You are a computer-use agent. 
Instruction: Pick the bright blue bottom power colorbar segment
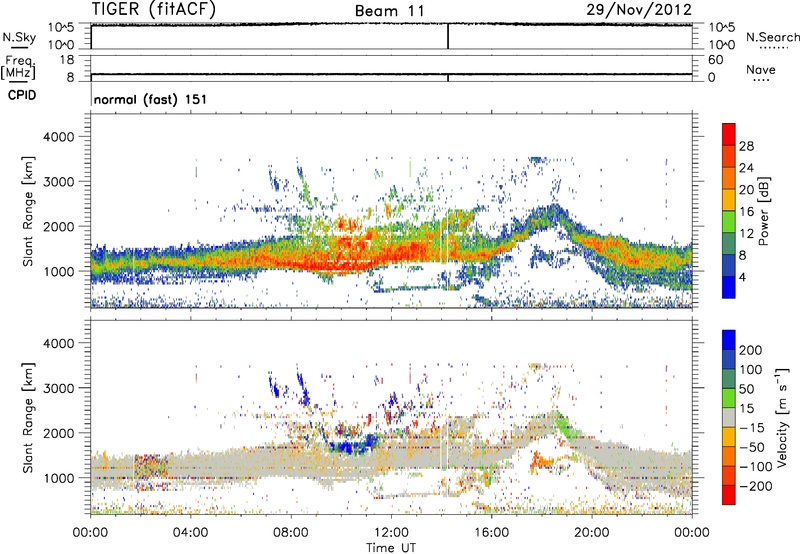pos(729,287)
